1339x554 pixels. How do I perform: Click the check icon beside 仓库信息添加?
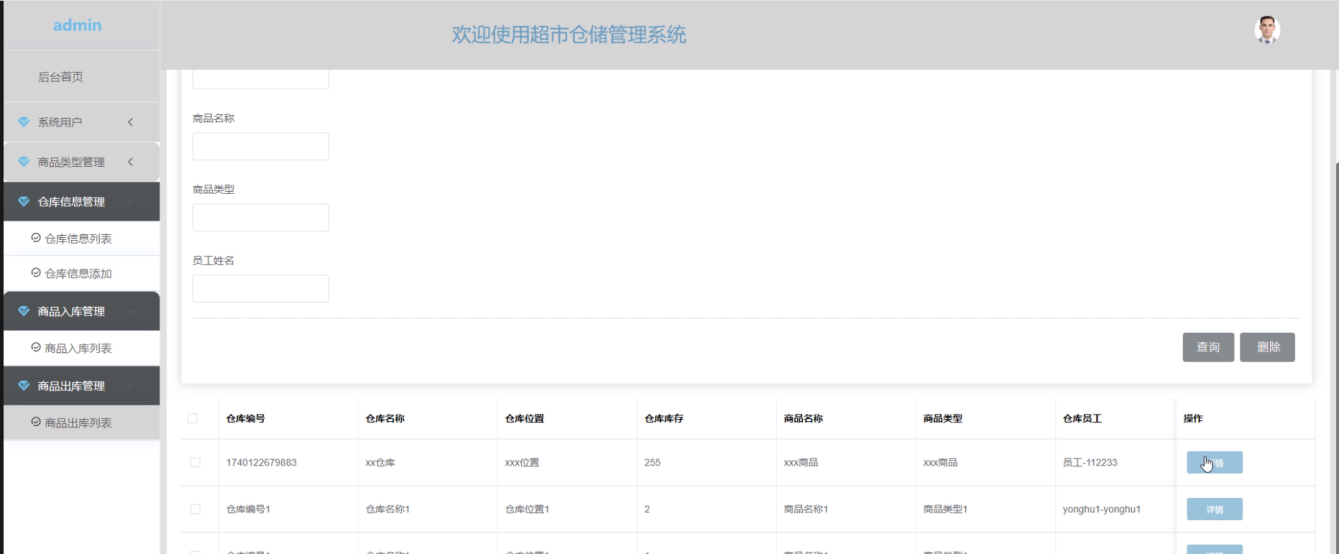pos(36,273)
